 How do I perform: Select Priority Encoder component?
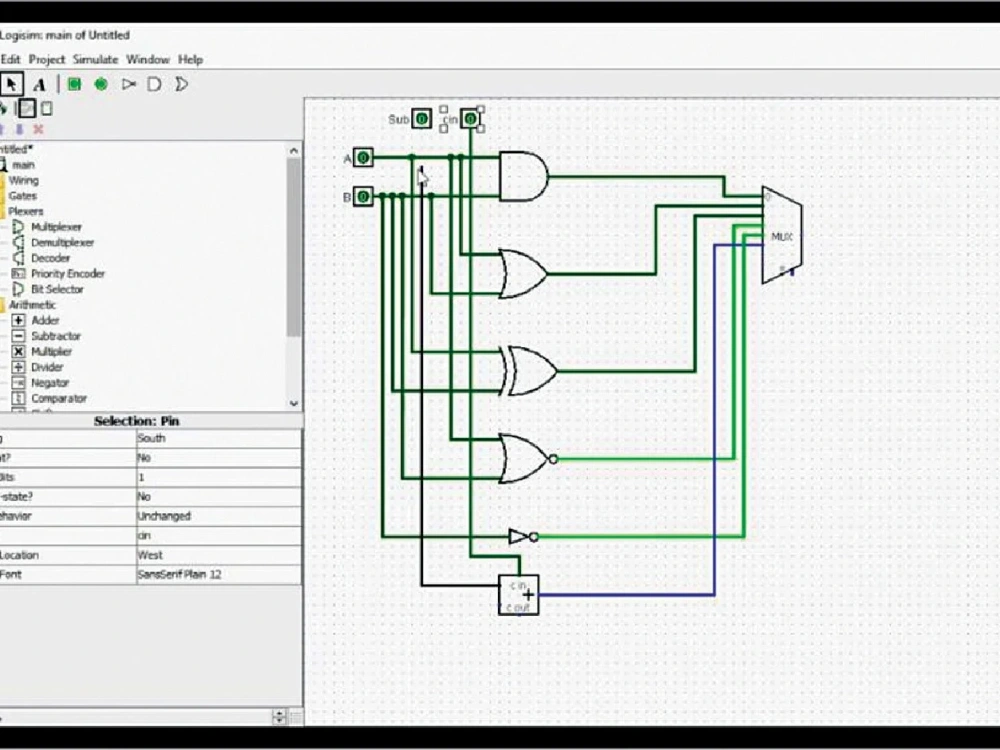(68, 274)
